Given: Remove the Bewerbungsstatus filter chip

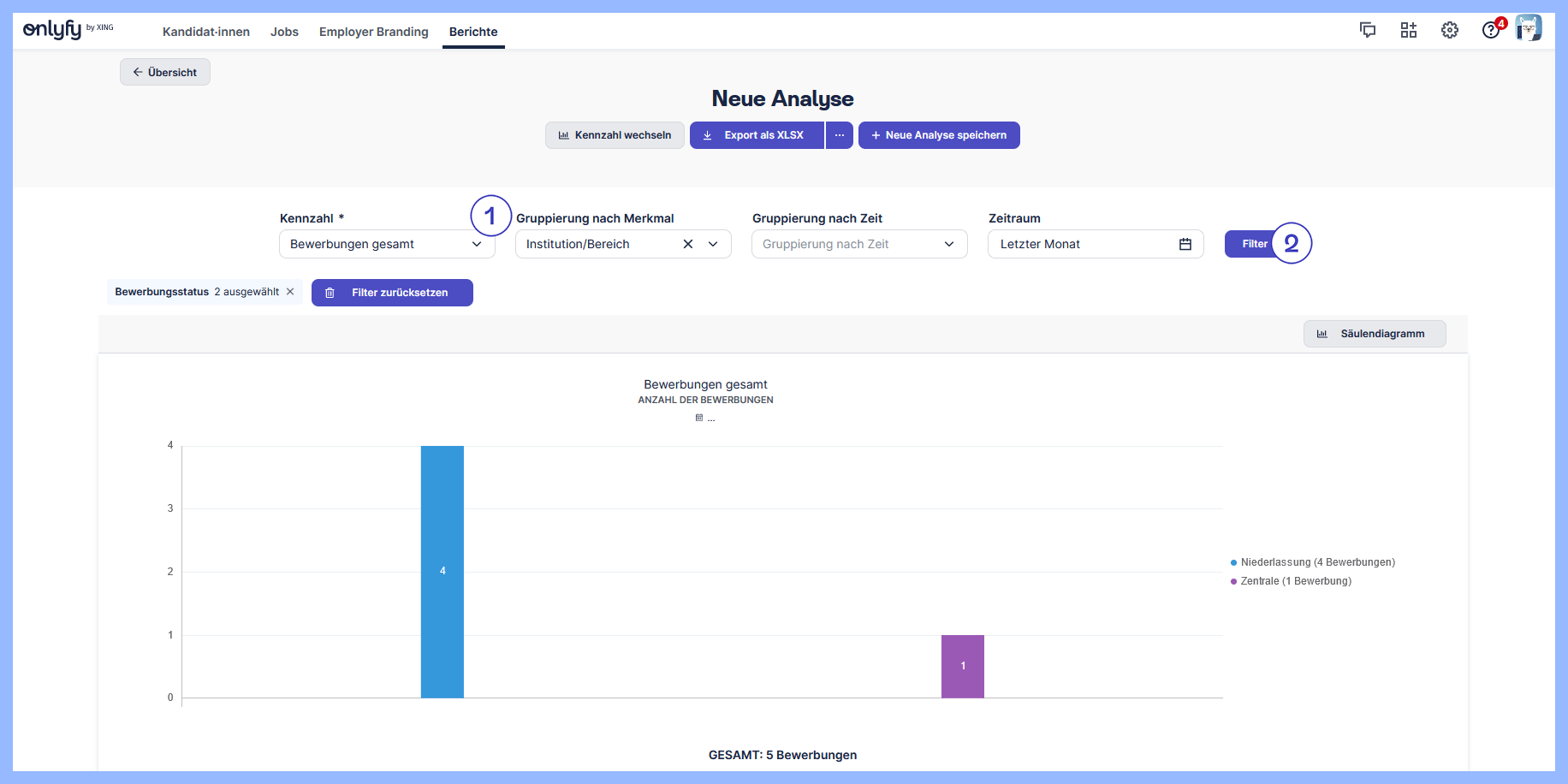Looking at the screenshot, I should [290, 292].
